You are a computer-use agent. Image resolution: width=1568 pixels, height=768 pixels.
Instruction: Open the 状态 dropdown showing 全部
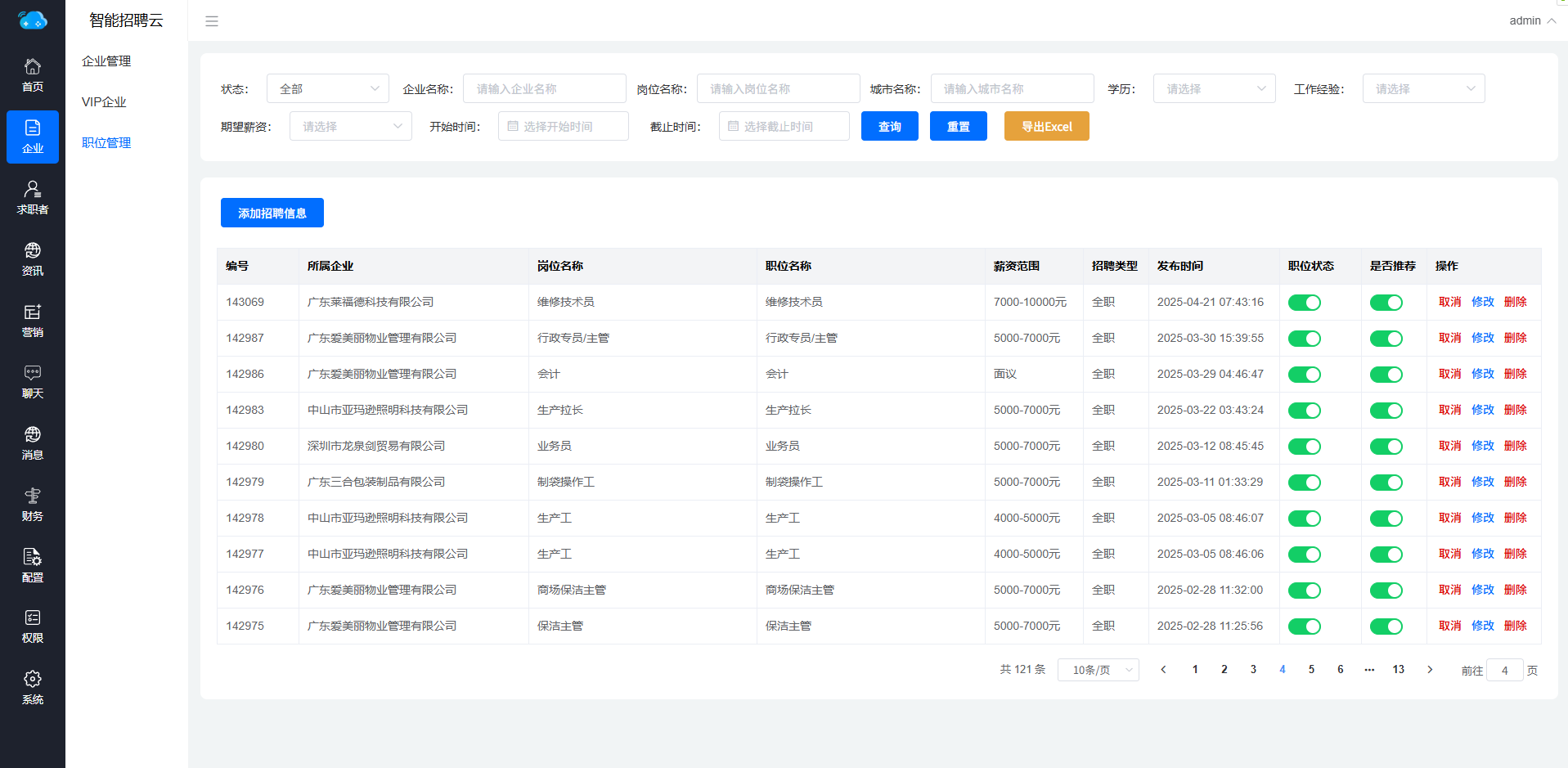coord(328,88)
